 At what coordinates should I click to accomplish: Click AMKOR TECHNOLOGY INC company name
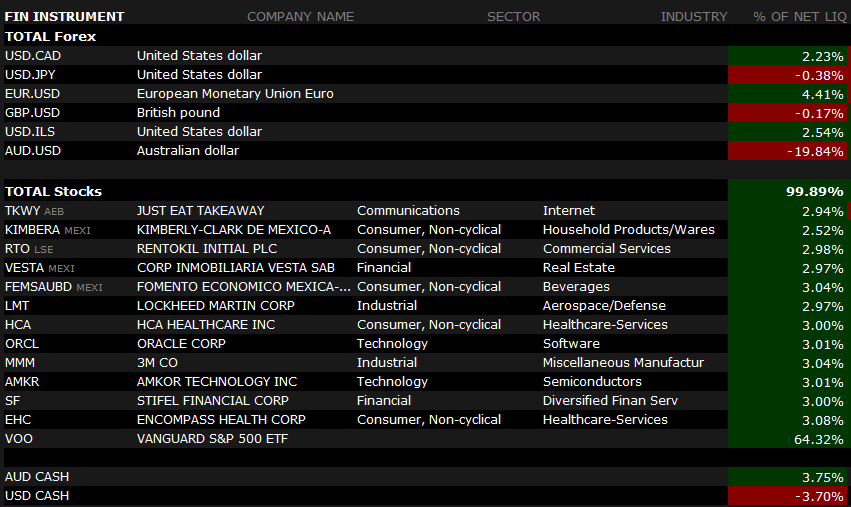click(x=217, y=382)
